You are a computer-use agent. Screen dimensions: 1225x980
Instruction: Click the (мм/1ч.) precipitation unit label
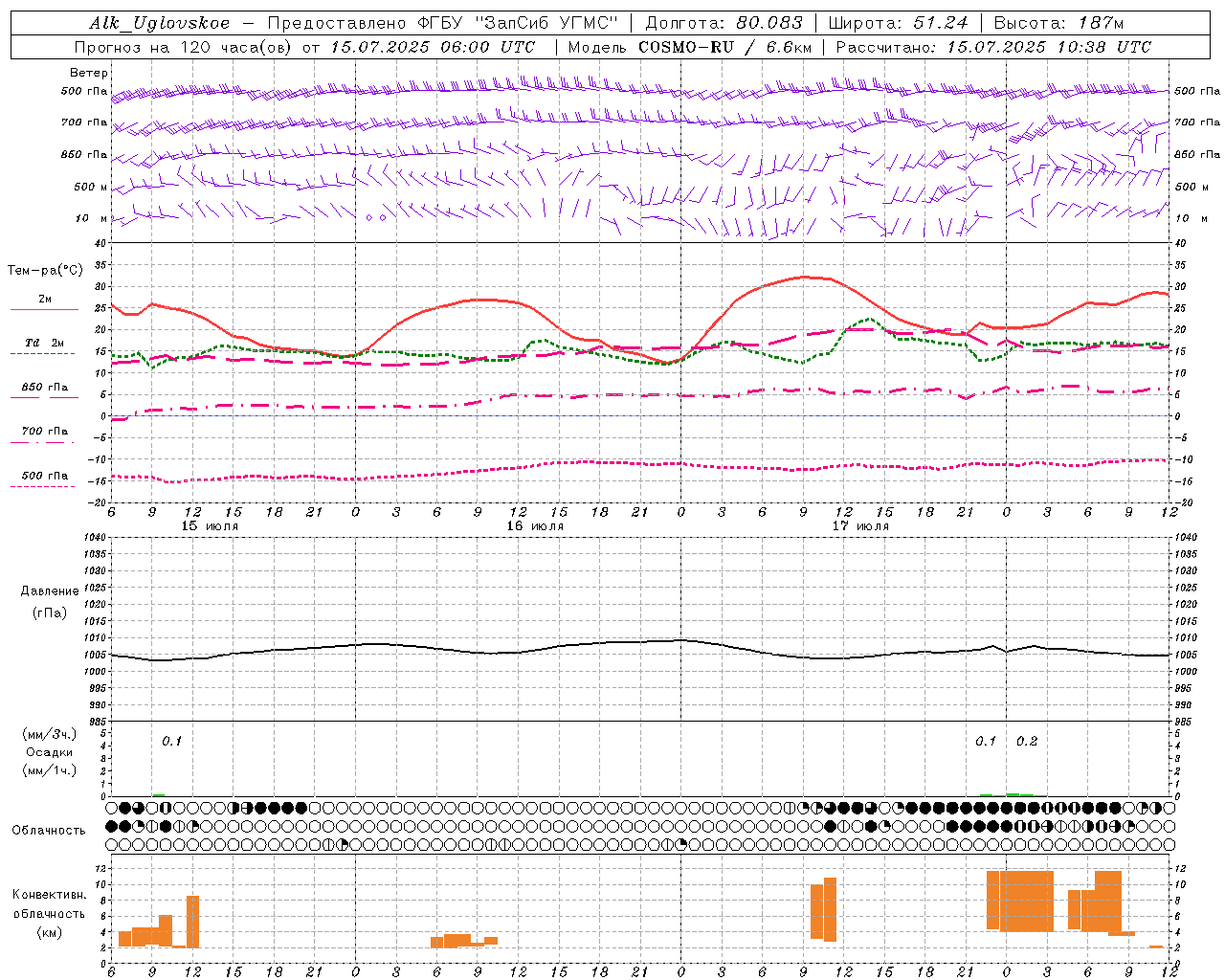pos(50,770)
